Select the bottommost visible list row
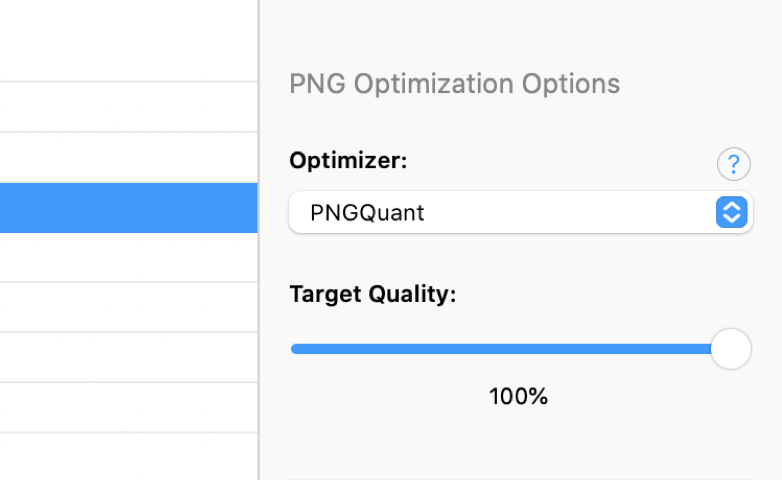782x480 pixels. [x=129, y=457]
